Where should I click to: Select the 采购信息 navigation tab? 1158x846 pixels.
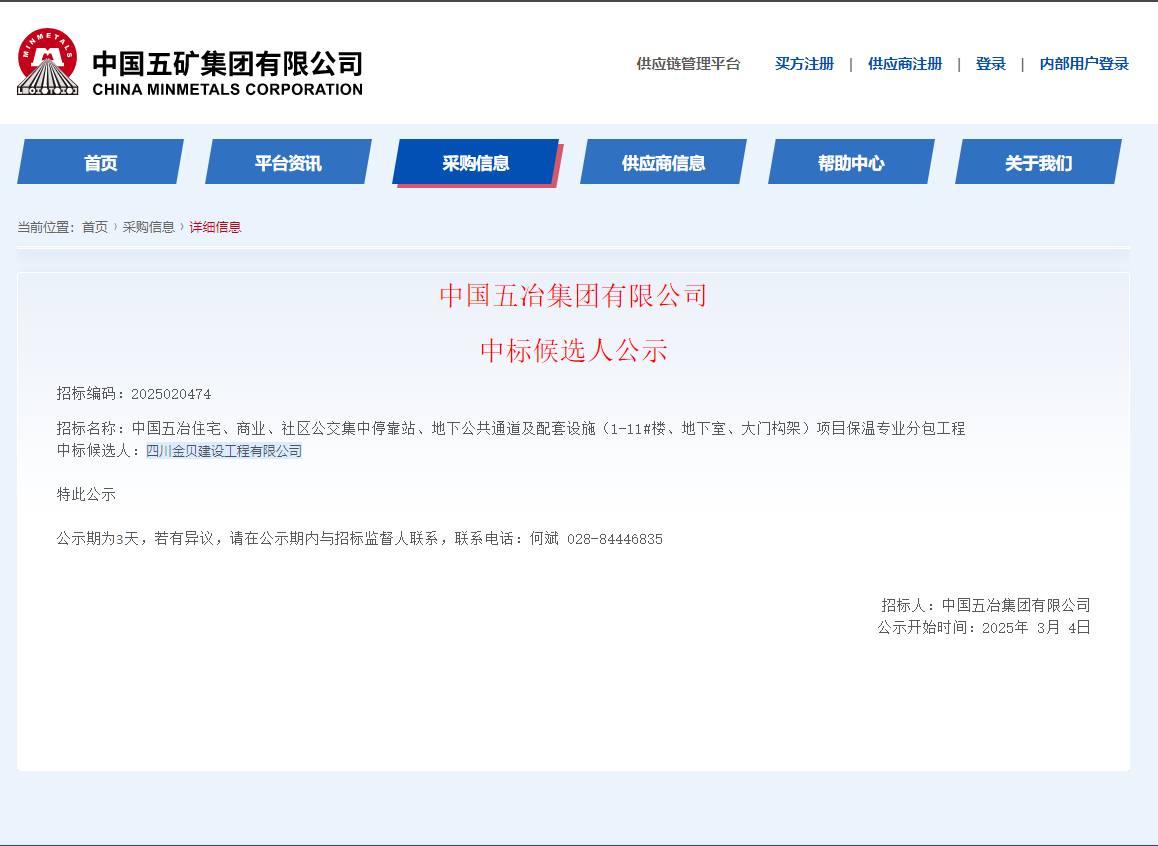coord(476,162)
